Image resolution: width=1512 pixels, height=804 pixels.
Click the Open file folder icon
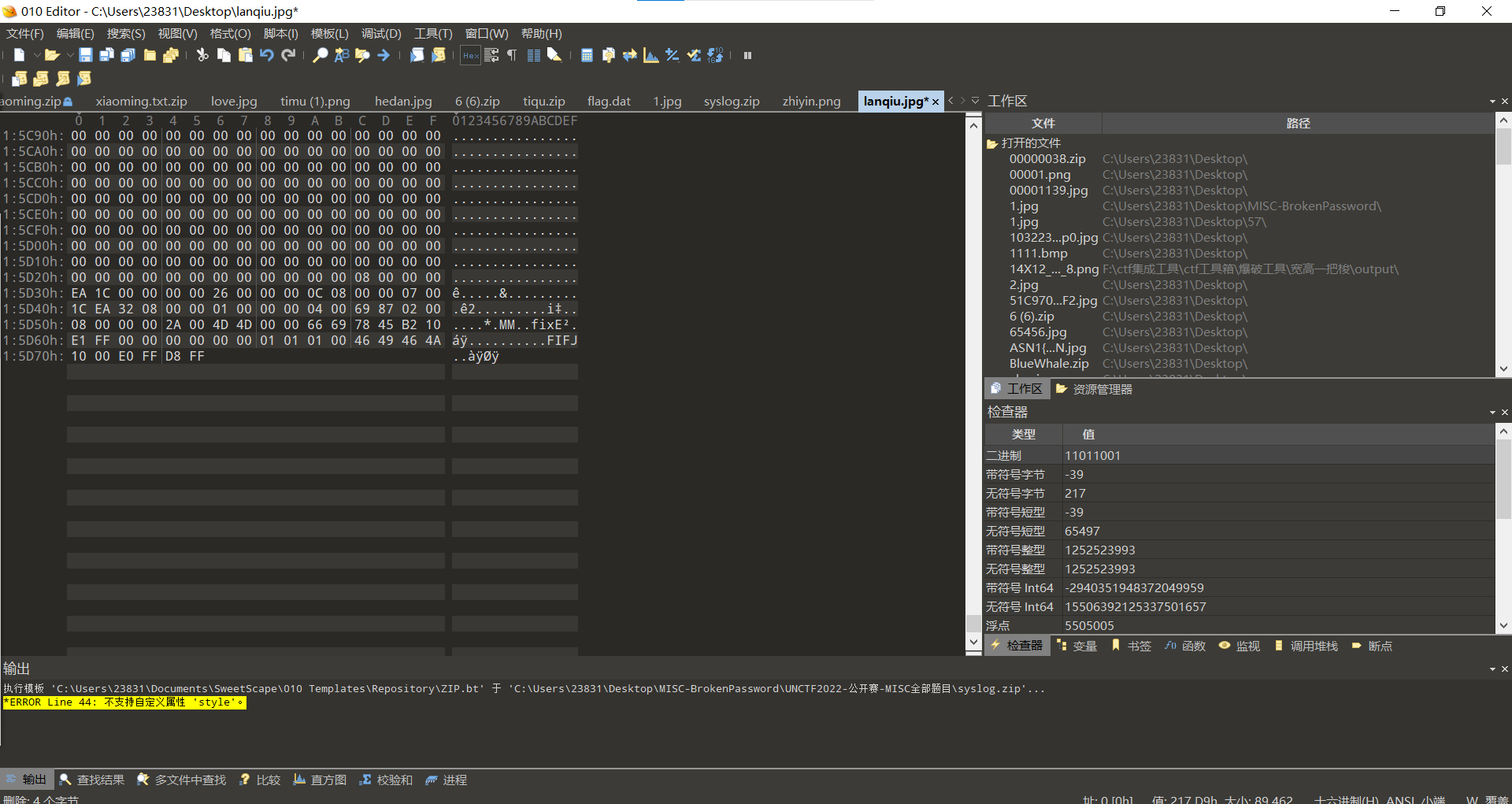pos(52,55)
